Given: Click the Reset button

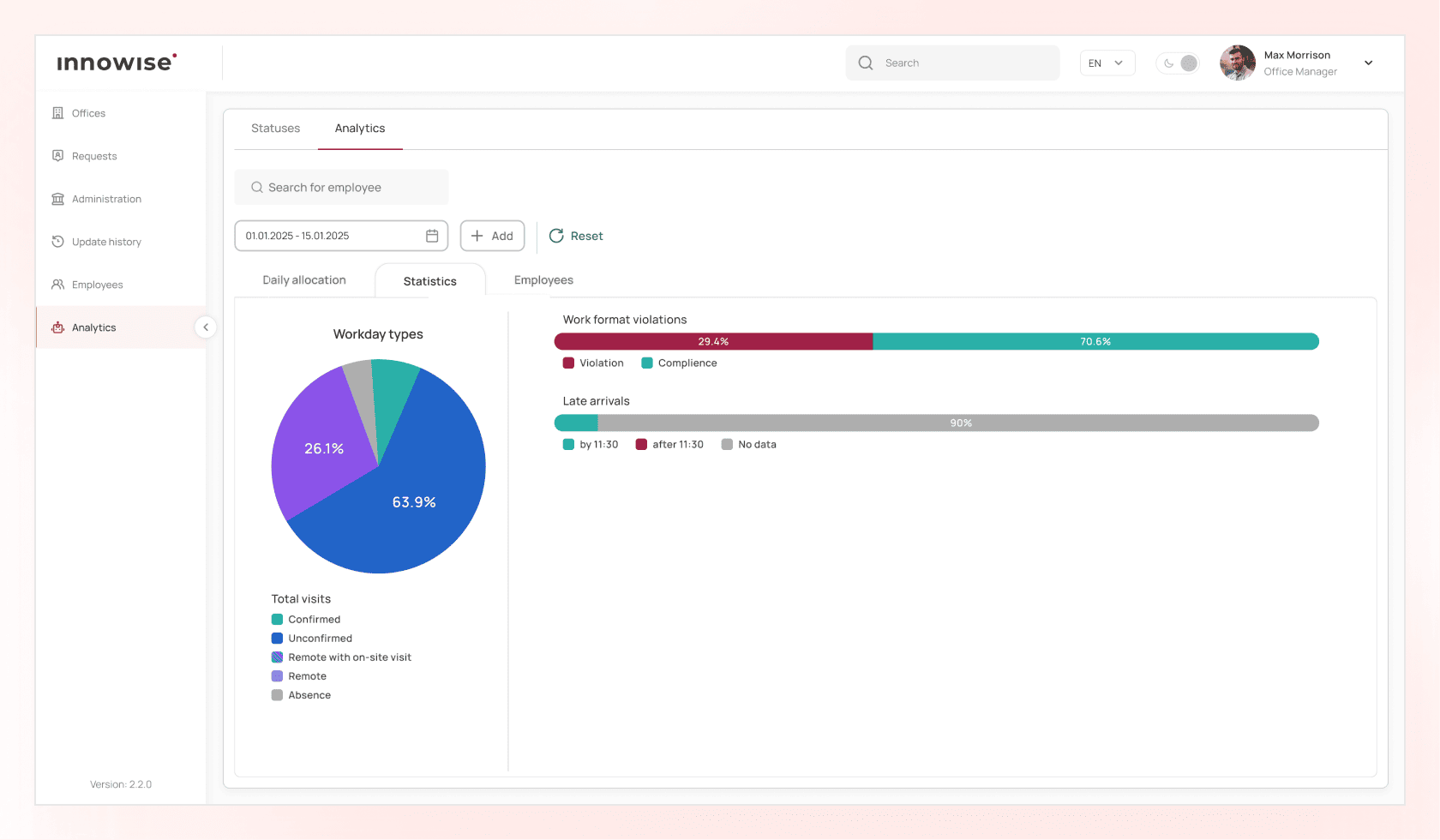Looking at the screenshot, I should click(576, 236).
